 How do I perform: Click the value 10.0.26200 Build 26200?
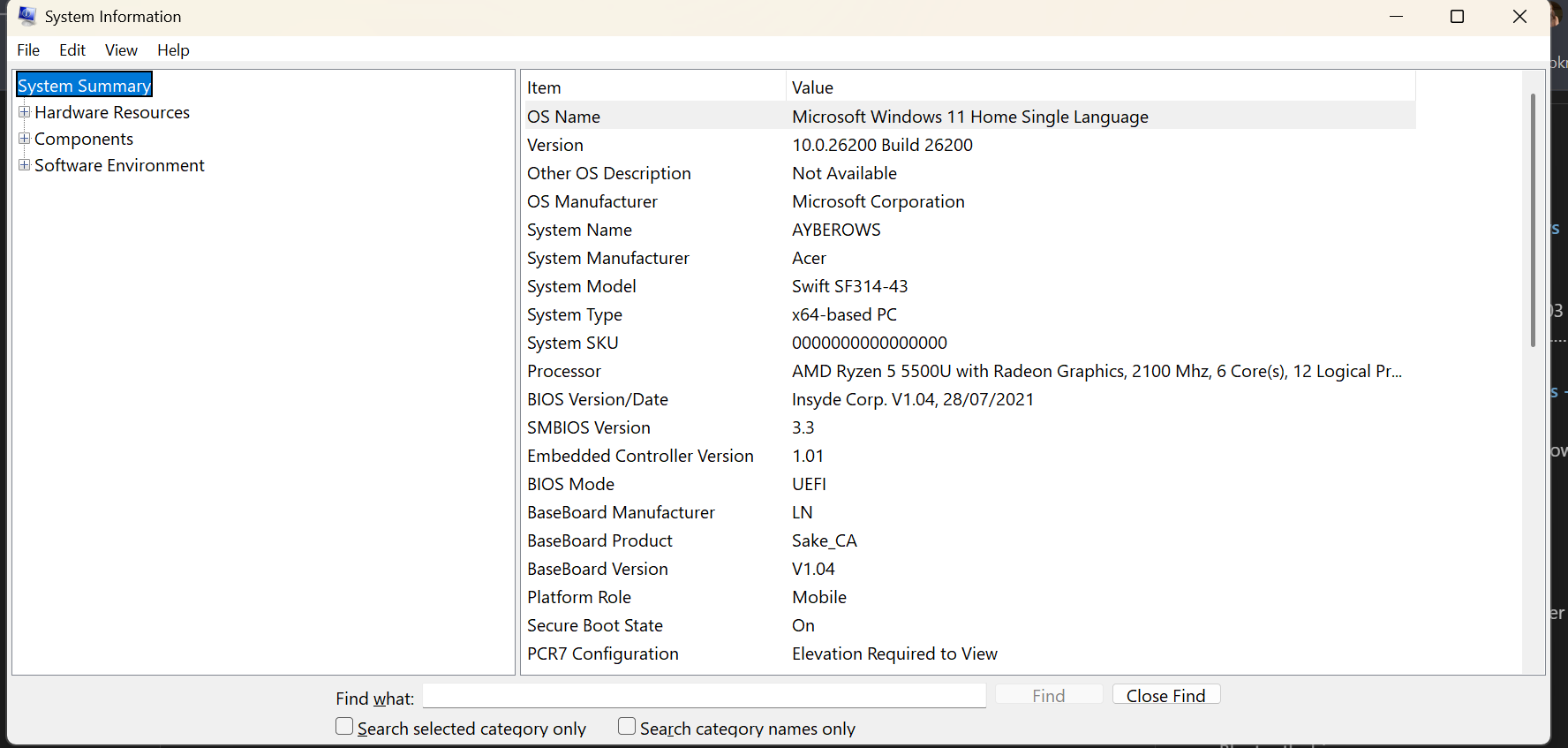[882, 145]
